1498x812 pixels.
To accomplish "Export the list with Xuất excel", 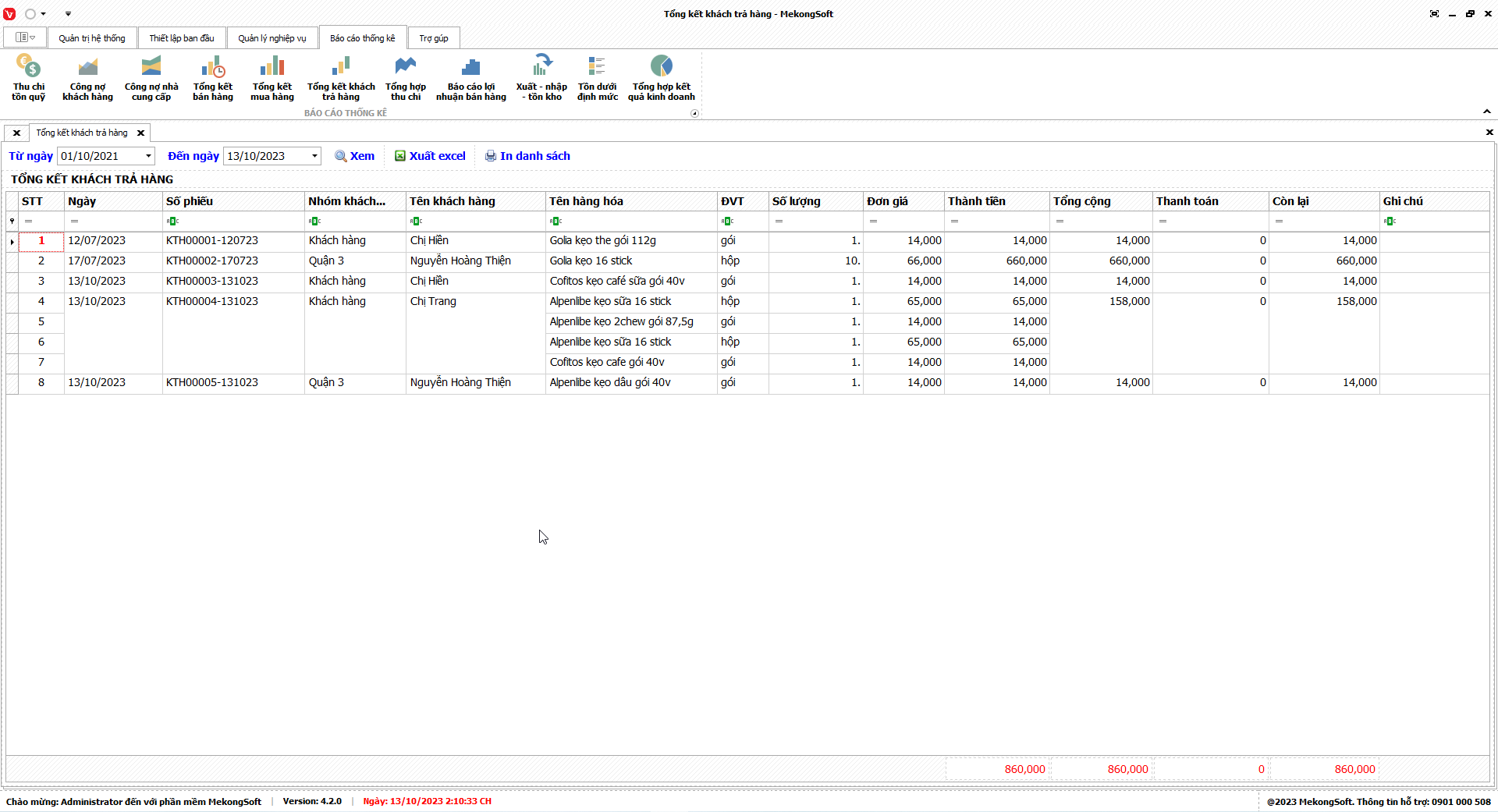I will (x=430, y=156).
